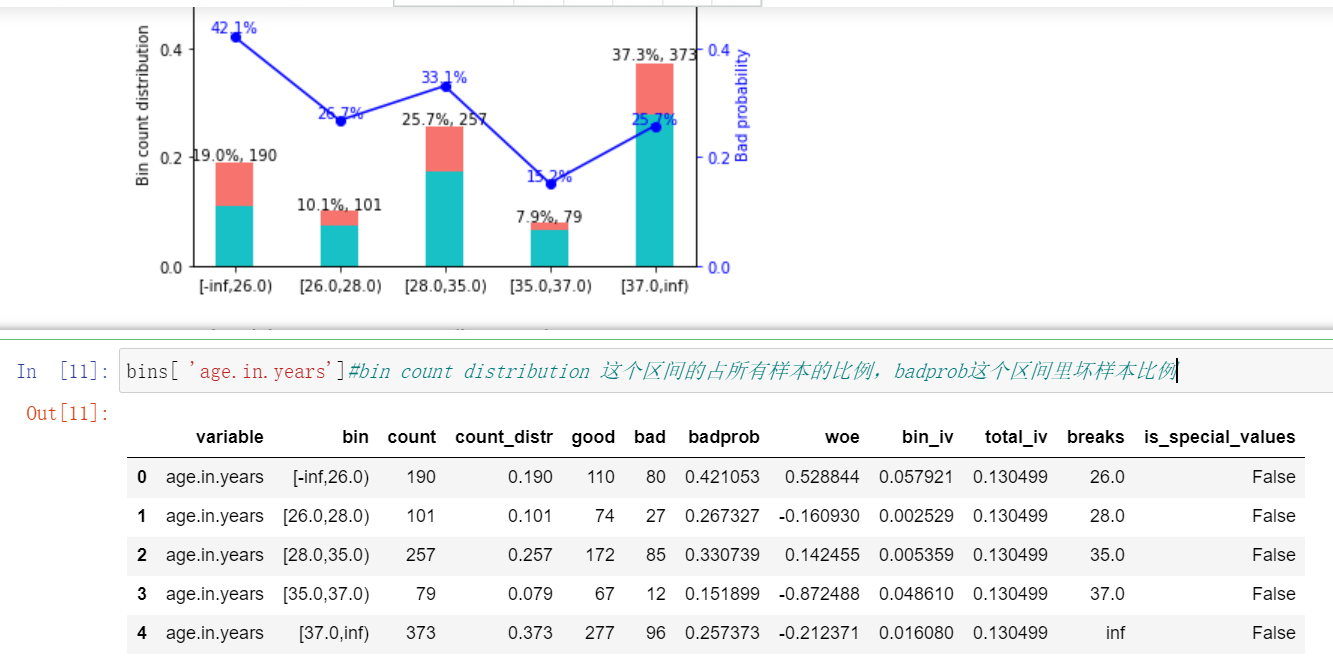Click the 'woe' column header

pyautogui.click(x=842, y=437)
